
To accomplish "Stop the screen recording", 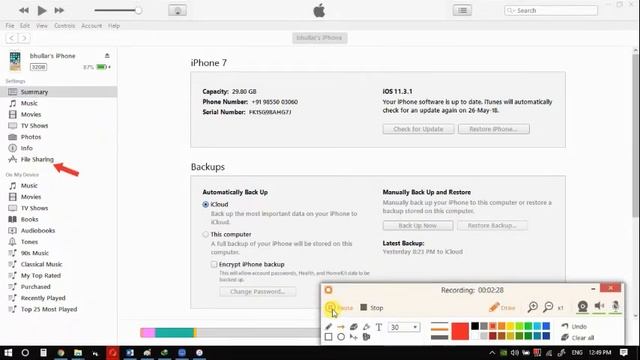I will (x=372, y=308).
